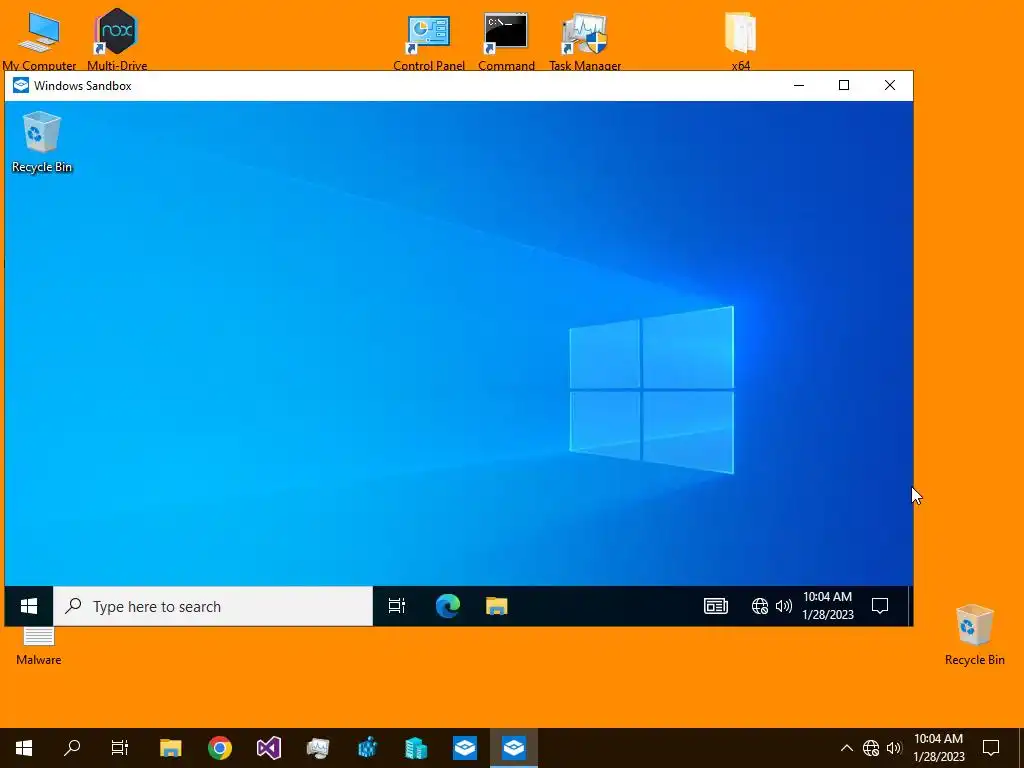Open host Task View button
Screen dimensions: 1024x768
[x=120, y=748]
